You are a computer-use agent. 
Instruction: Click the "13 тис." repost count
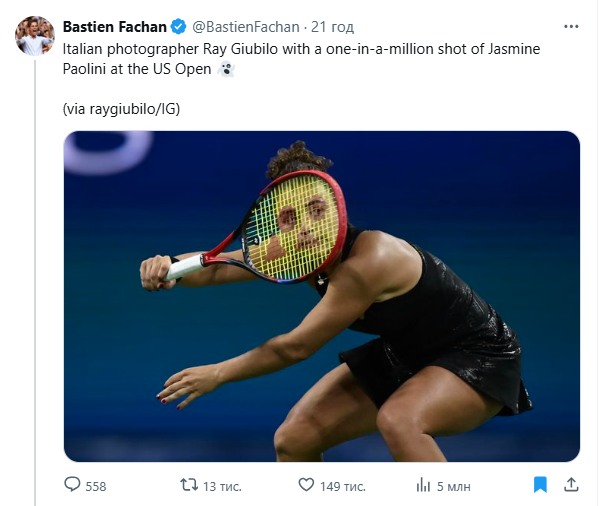point(224,486)
